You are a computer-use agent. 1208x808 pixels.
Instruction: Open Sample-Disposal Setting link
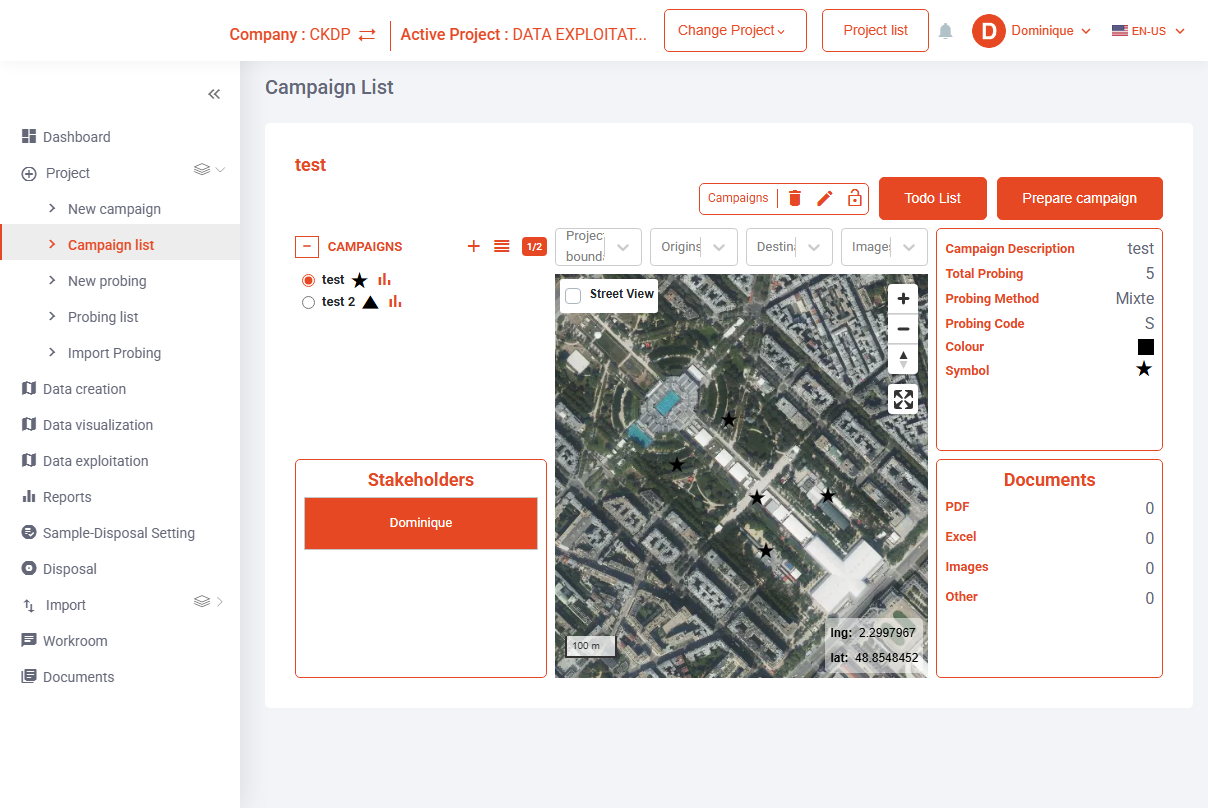pos(120,533)
